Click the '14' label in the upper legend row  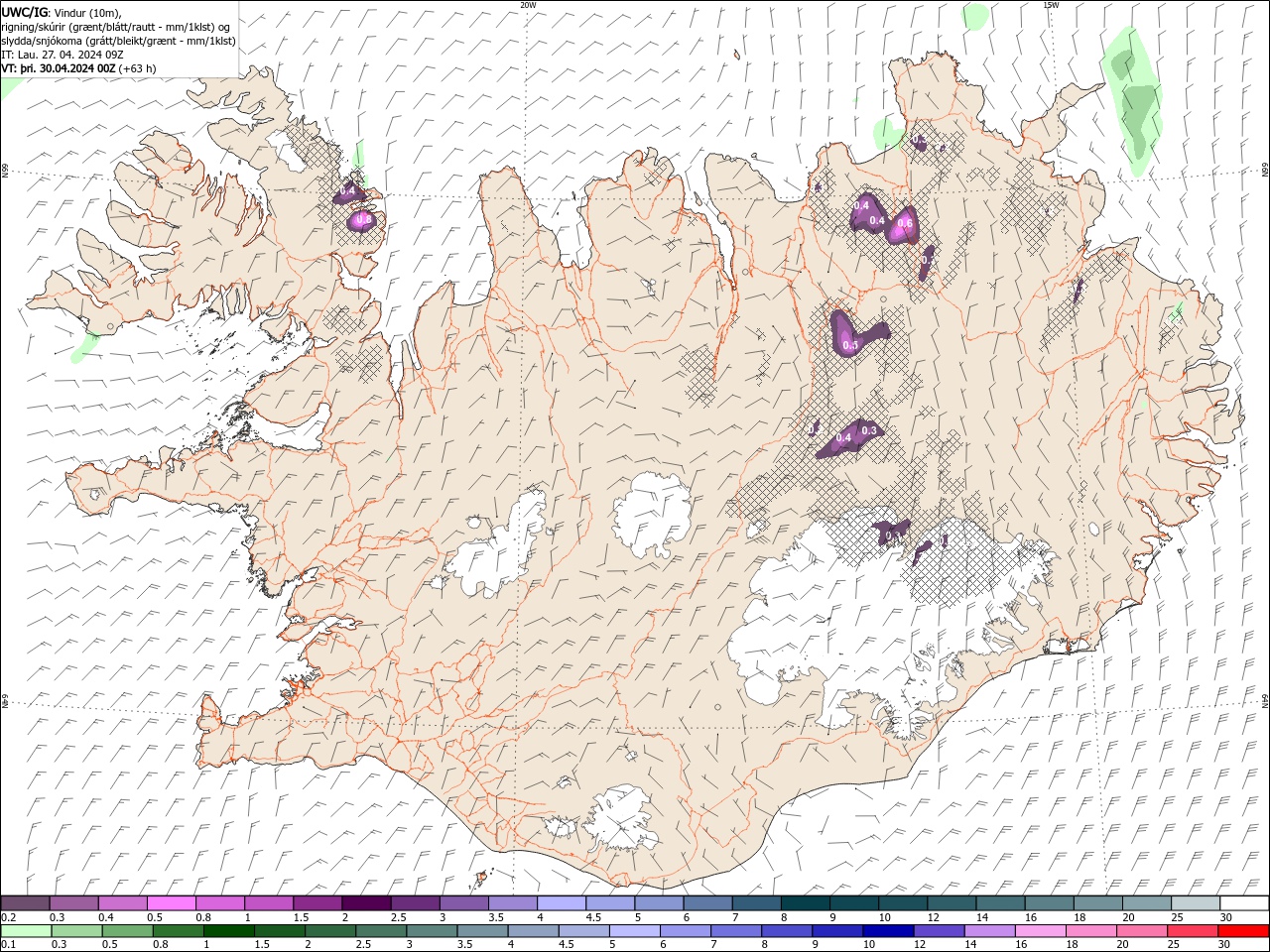click(x=982, y=917)
